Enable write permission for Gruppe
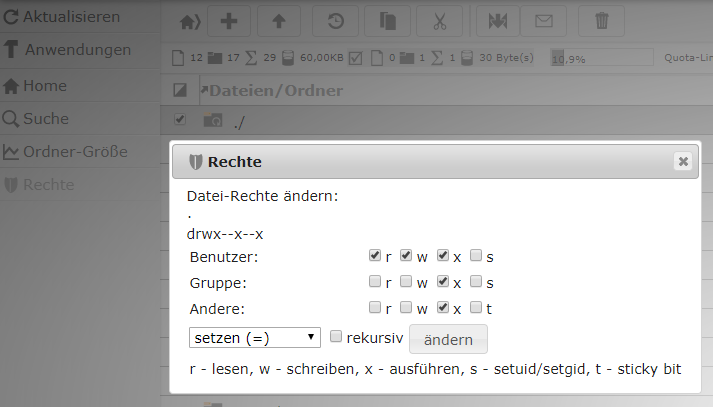 coord(407,282)
